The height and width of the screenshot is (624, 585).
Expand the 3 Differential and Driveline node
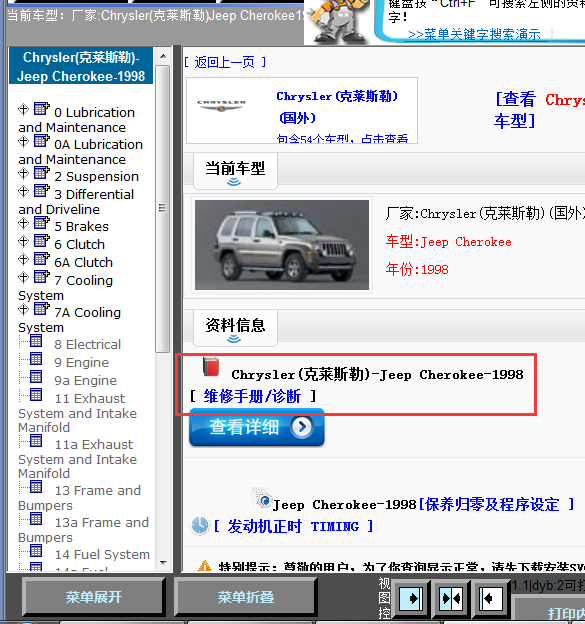[x=23, y=191]
